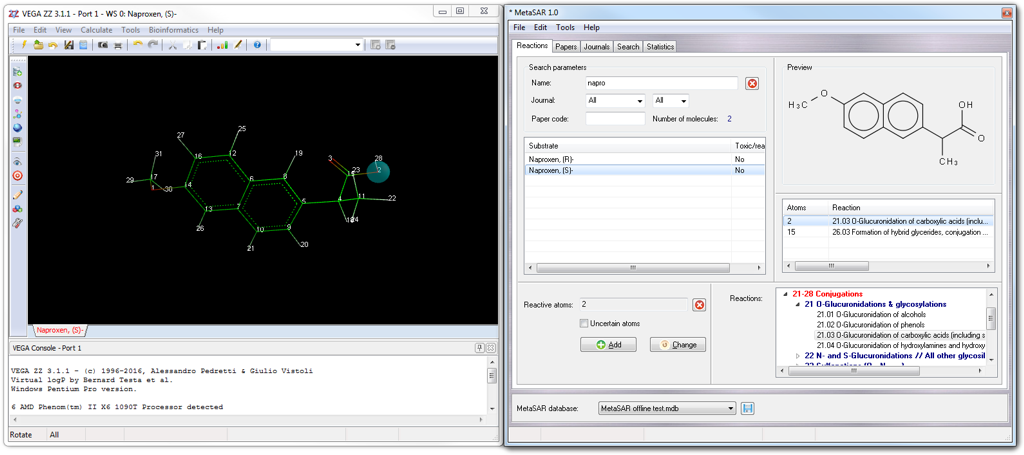Click the red target icon in sidebar
This screenshot has width=1024, height=455.
pos(17,176)
